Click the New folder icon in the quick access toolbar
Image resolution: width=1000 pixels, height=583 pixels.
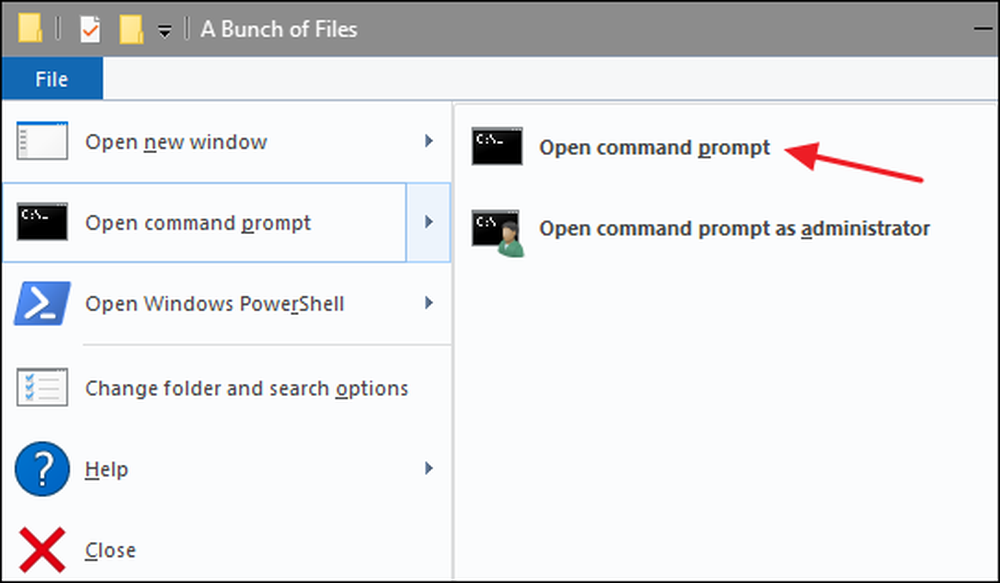tap(131, 29)
